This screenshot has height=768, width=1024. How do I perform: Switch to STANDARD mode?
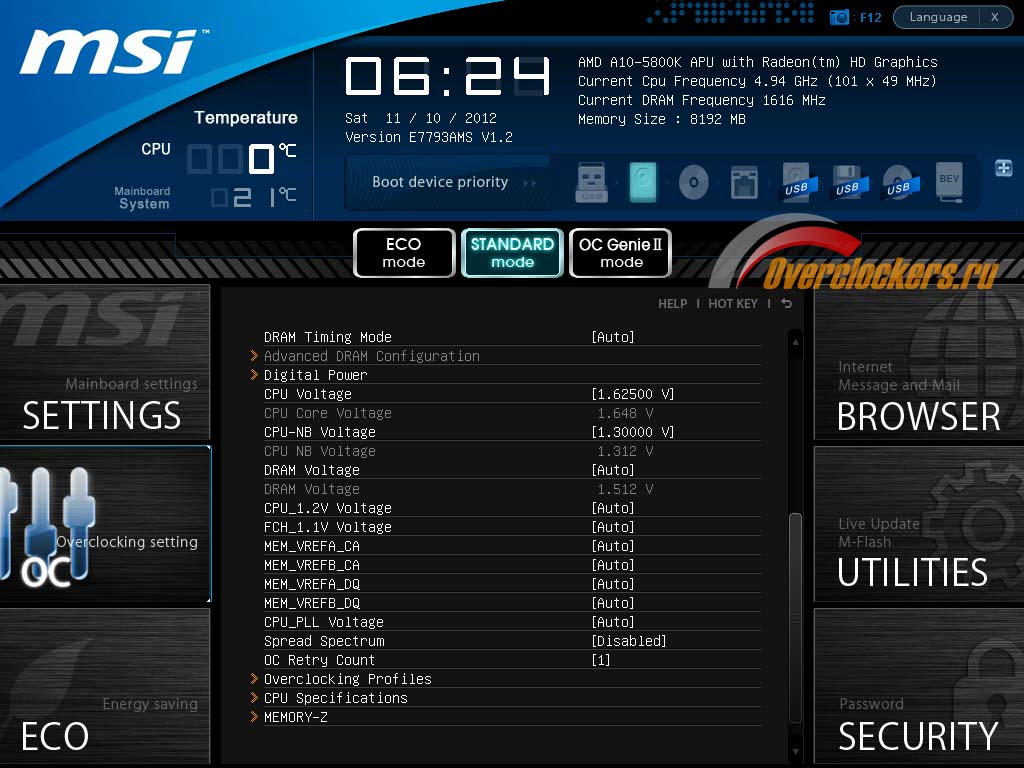(x=512, y=253)
